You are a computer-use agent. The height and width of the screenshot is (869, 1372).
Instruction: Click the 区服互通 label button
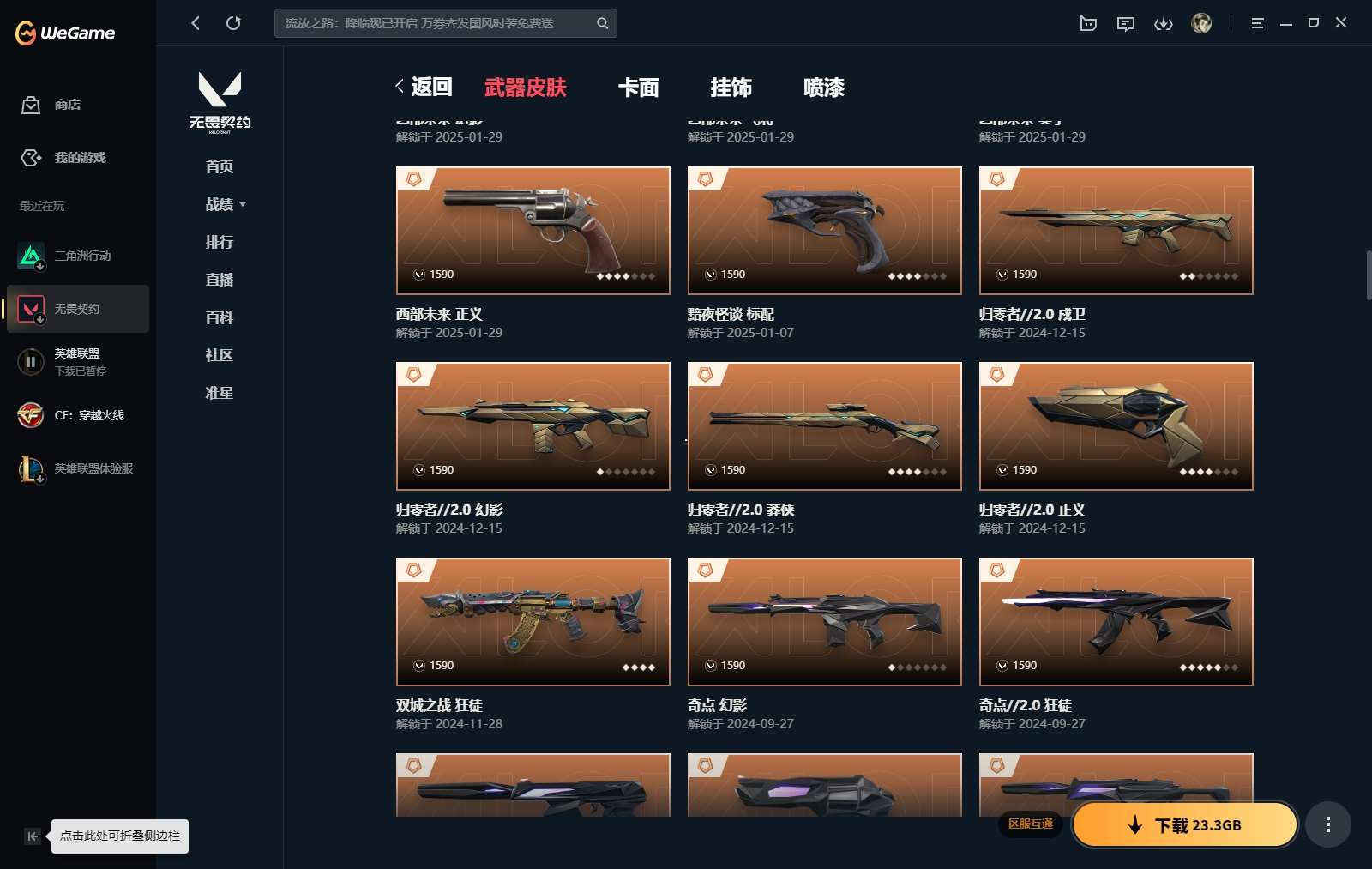(1030, 824)
